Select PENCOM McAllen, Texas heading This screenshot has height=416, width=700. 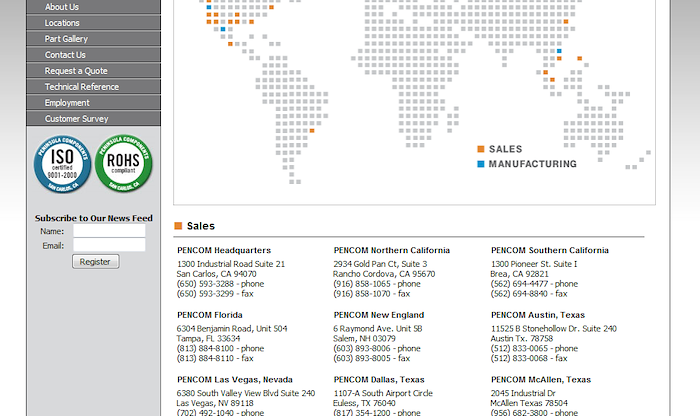click(541, 380)
